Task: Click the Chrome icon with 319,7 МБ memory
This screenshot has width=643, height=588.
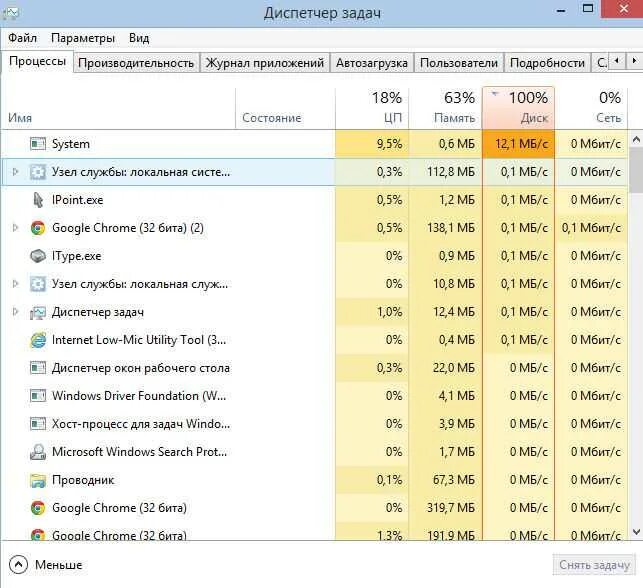Action: coord(38,508)
